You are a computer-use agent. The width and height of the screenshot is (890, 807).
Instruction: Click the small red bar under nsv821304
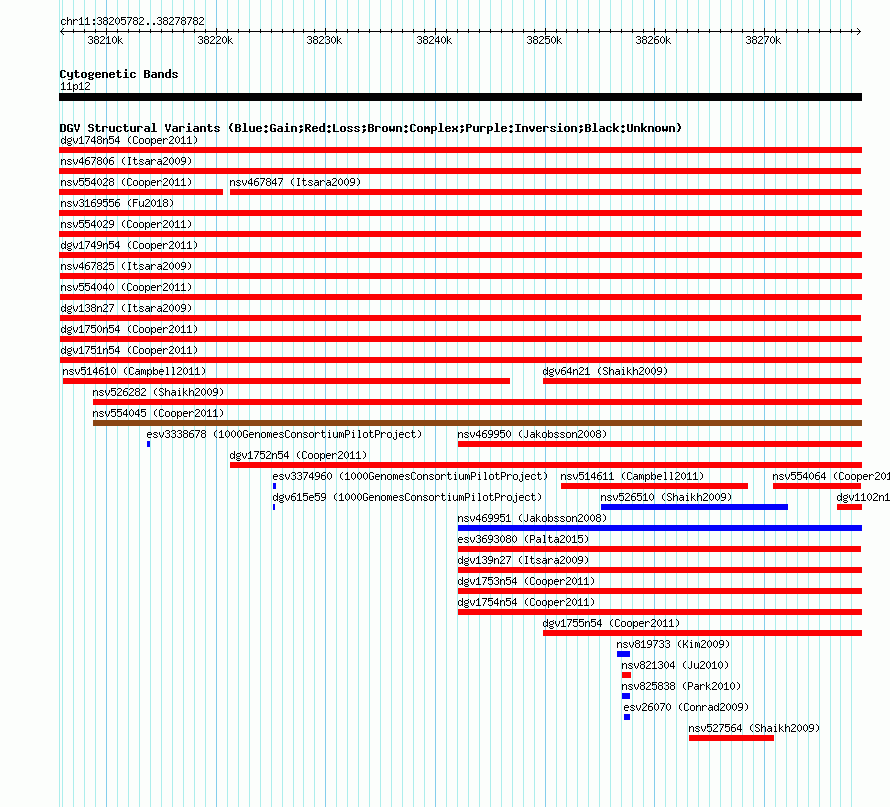(626, 675)
